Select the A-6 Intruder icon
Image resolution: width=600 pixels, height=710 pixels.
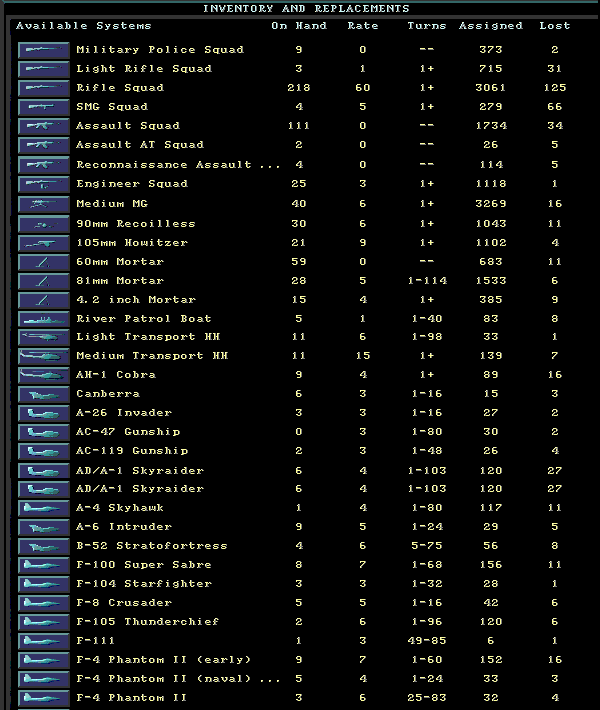pyautogui.click(x=44, y=527)
